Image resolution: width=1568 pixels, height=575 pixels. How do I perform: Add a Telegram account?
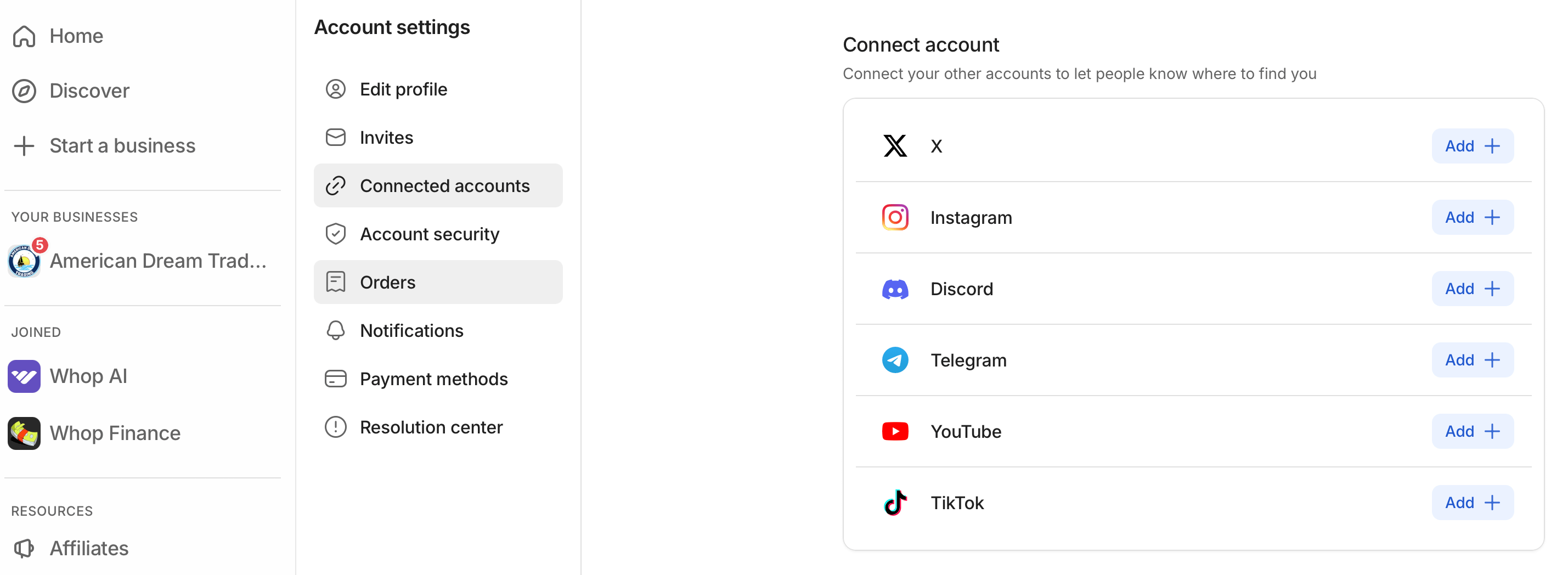(x=1473, y=360)
